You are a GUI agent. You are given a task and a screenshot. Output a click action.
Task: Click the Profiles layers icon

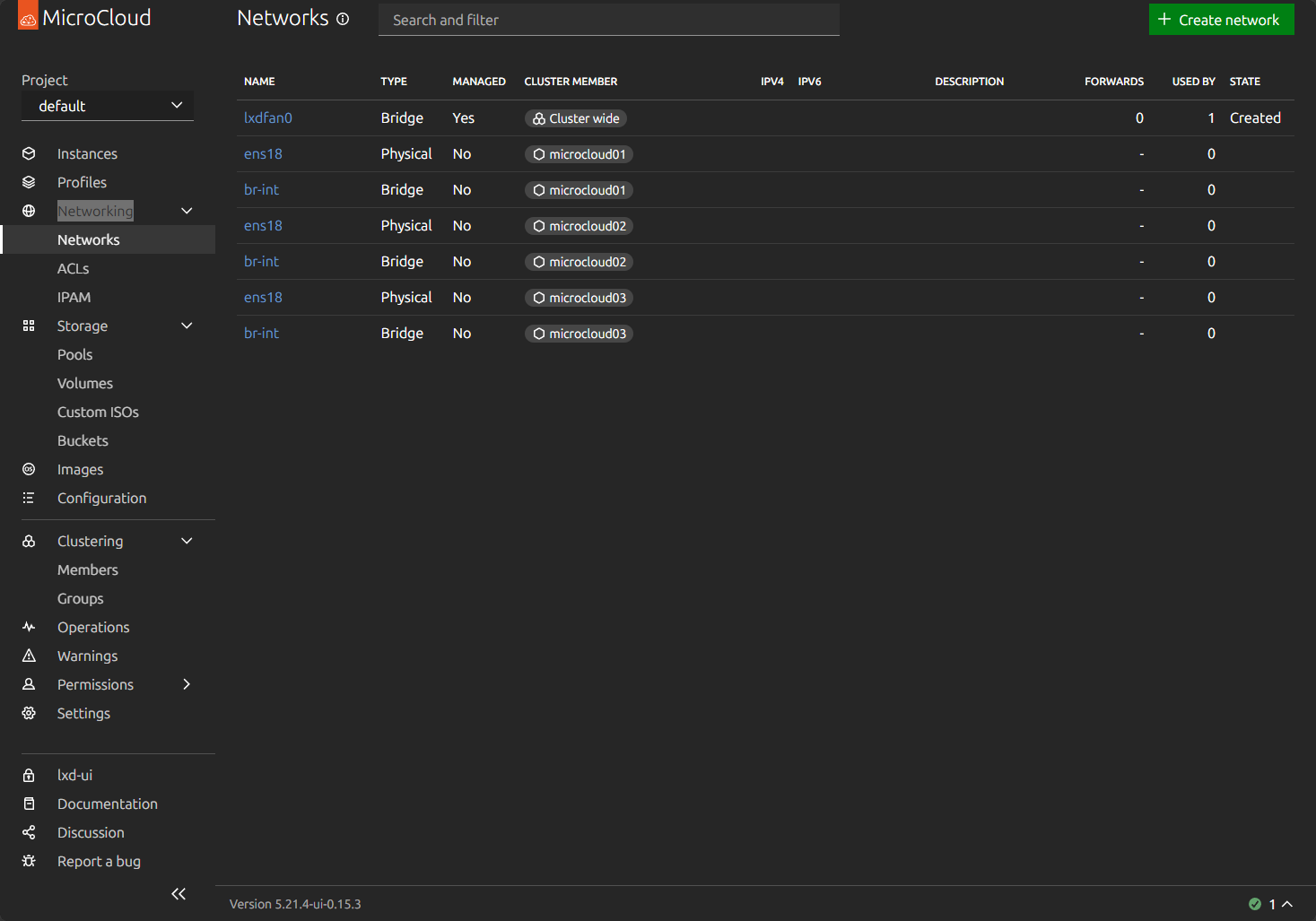[x=29, y=182]
